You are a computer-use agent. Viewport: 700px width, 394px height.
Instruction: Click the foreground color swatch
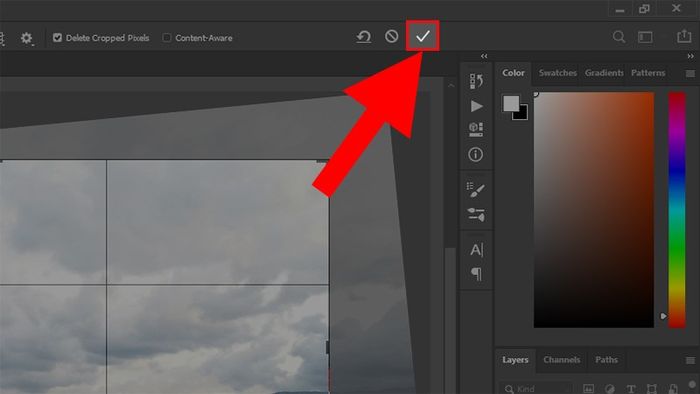[511, 104]
